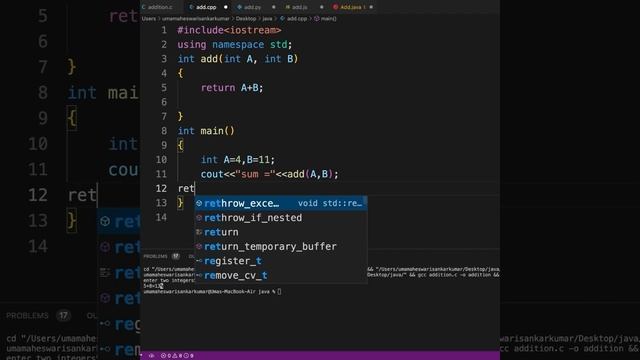Click Users in the breadcrumb path
Image resolution: width=640 pixels, height=360 pixels.
(x=149, y=18)
